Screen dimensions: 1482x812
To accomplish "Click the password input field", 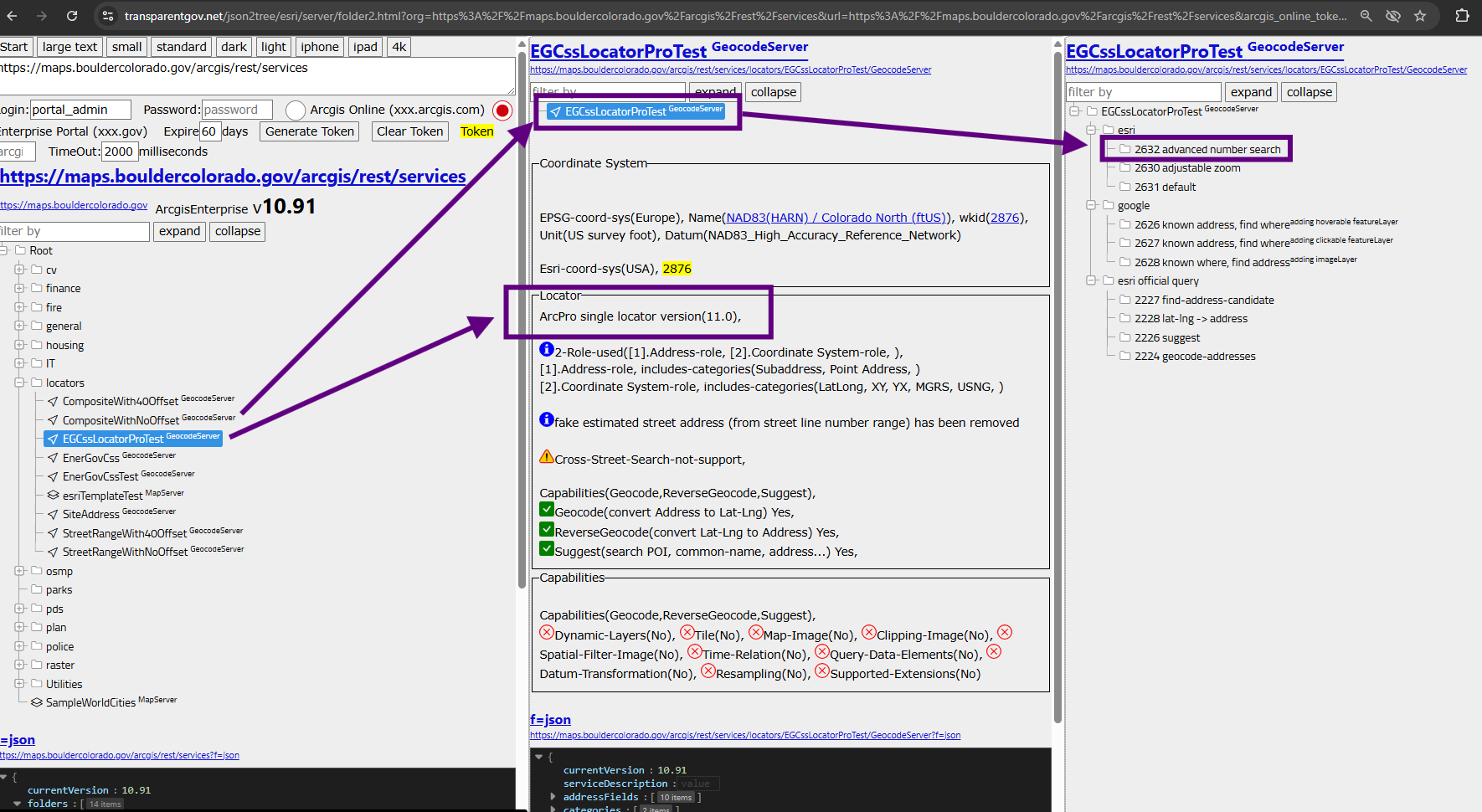I will pyautogui.click(x=237, y=110).
